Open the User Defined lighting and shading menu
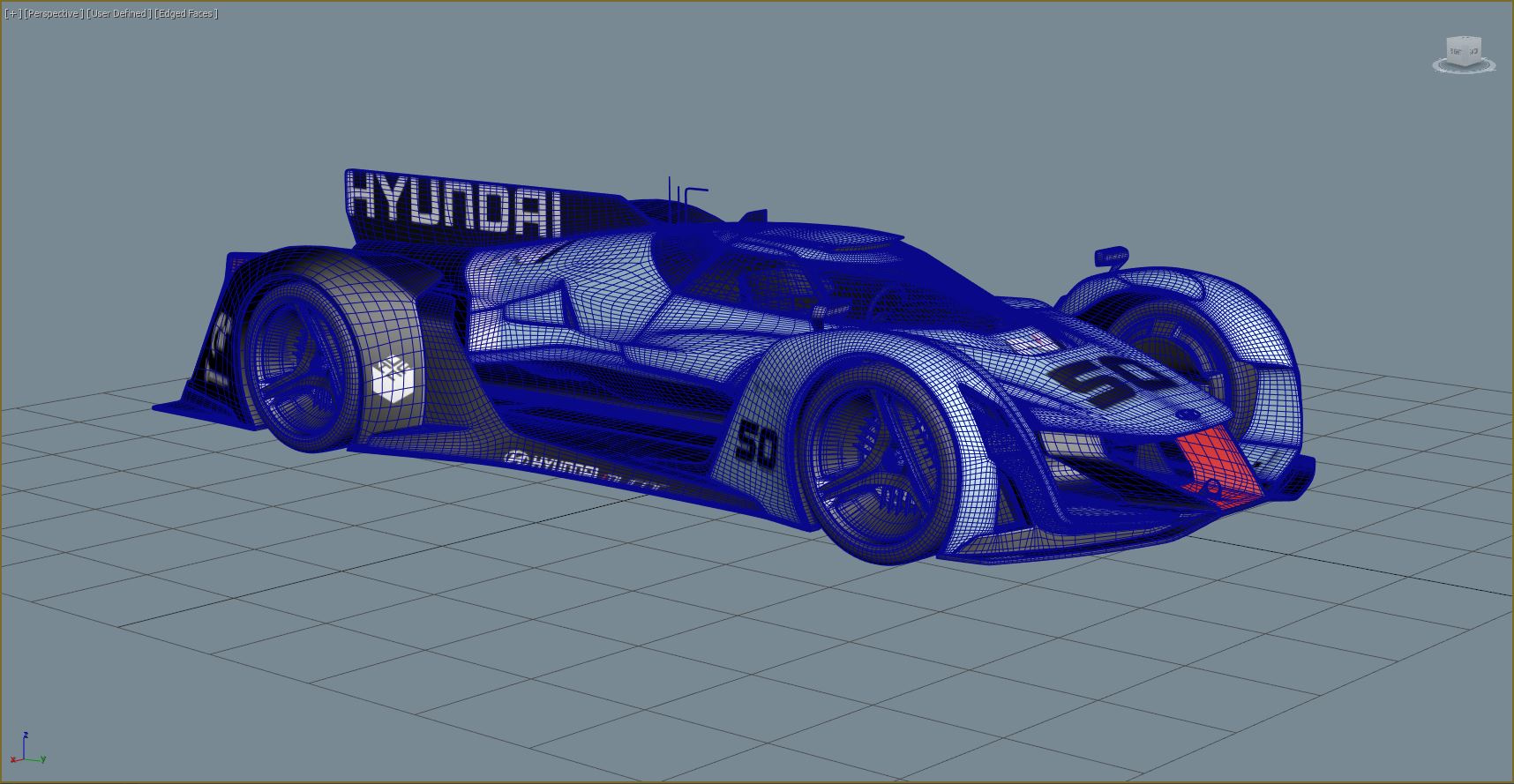 tap(119, 13)
